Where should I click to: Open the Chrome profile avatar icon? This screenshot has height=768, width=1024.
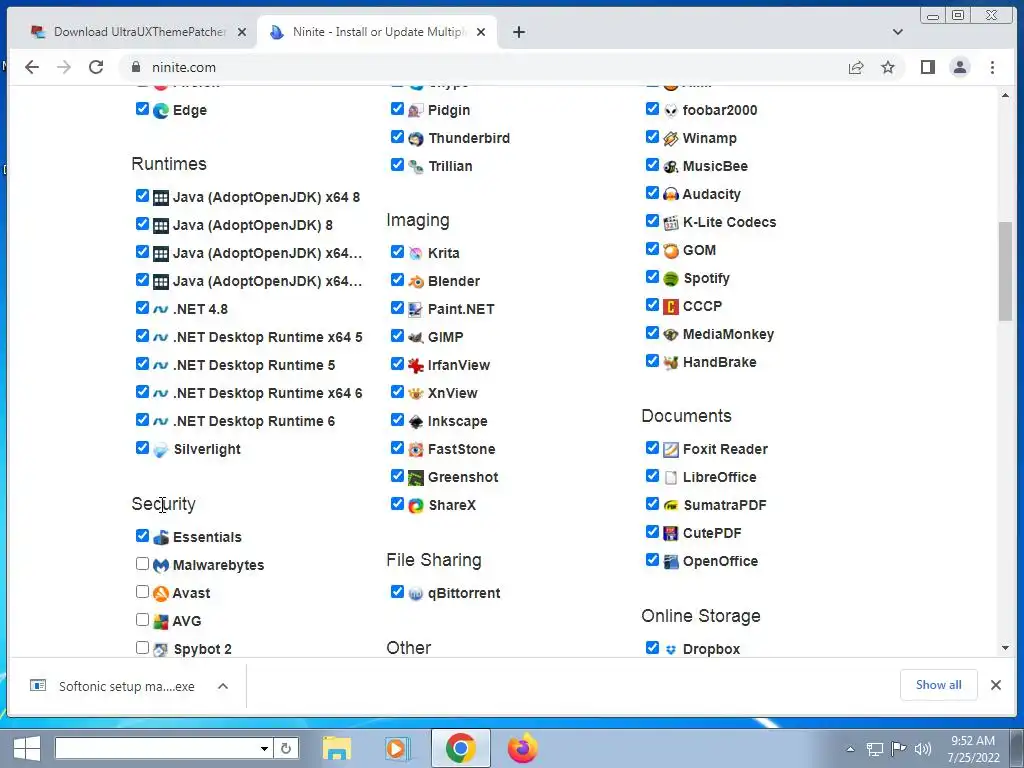(x=959, y=67)
